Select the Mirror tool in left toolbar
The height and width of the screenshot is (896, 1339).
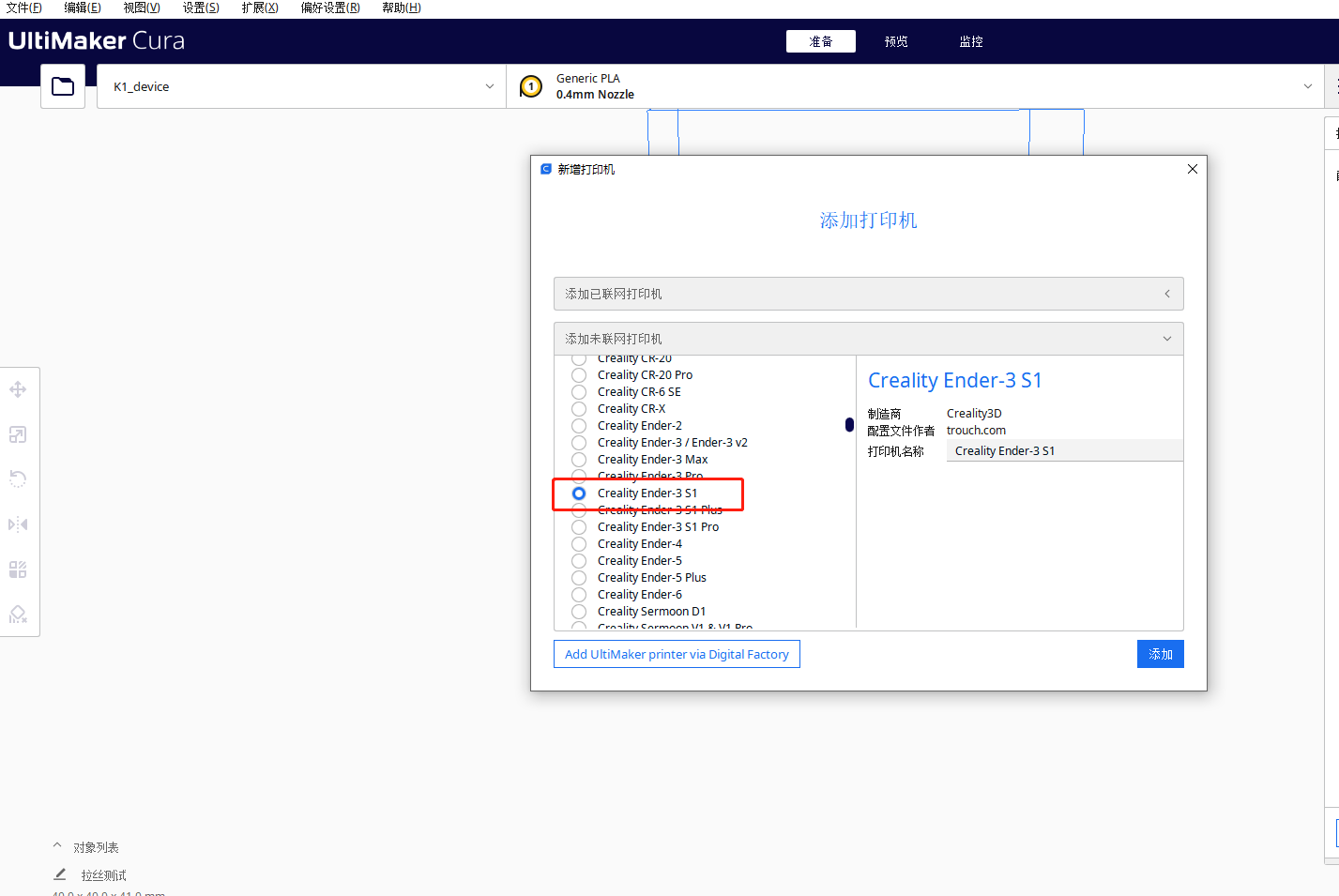(18, 524)
